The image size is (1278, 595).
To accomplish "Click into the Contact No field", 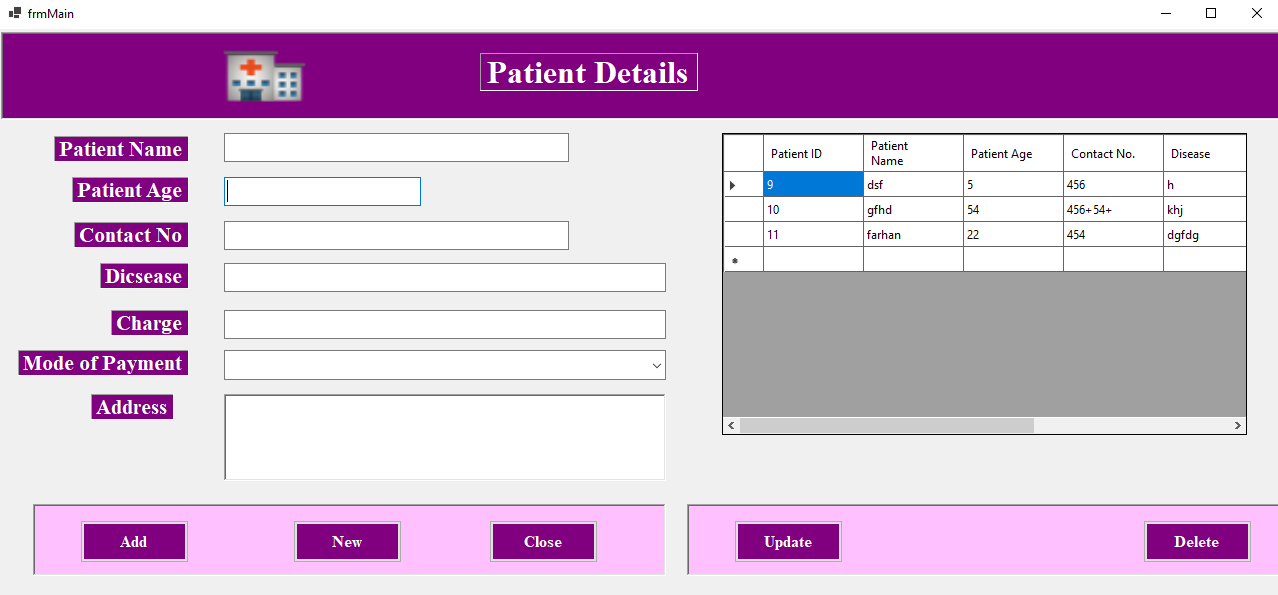I will 396,235.
